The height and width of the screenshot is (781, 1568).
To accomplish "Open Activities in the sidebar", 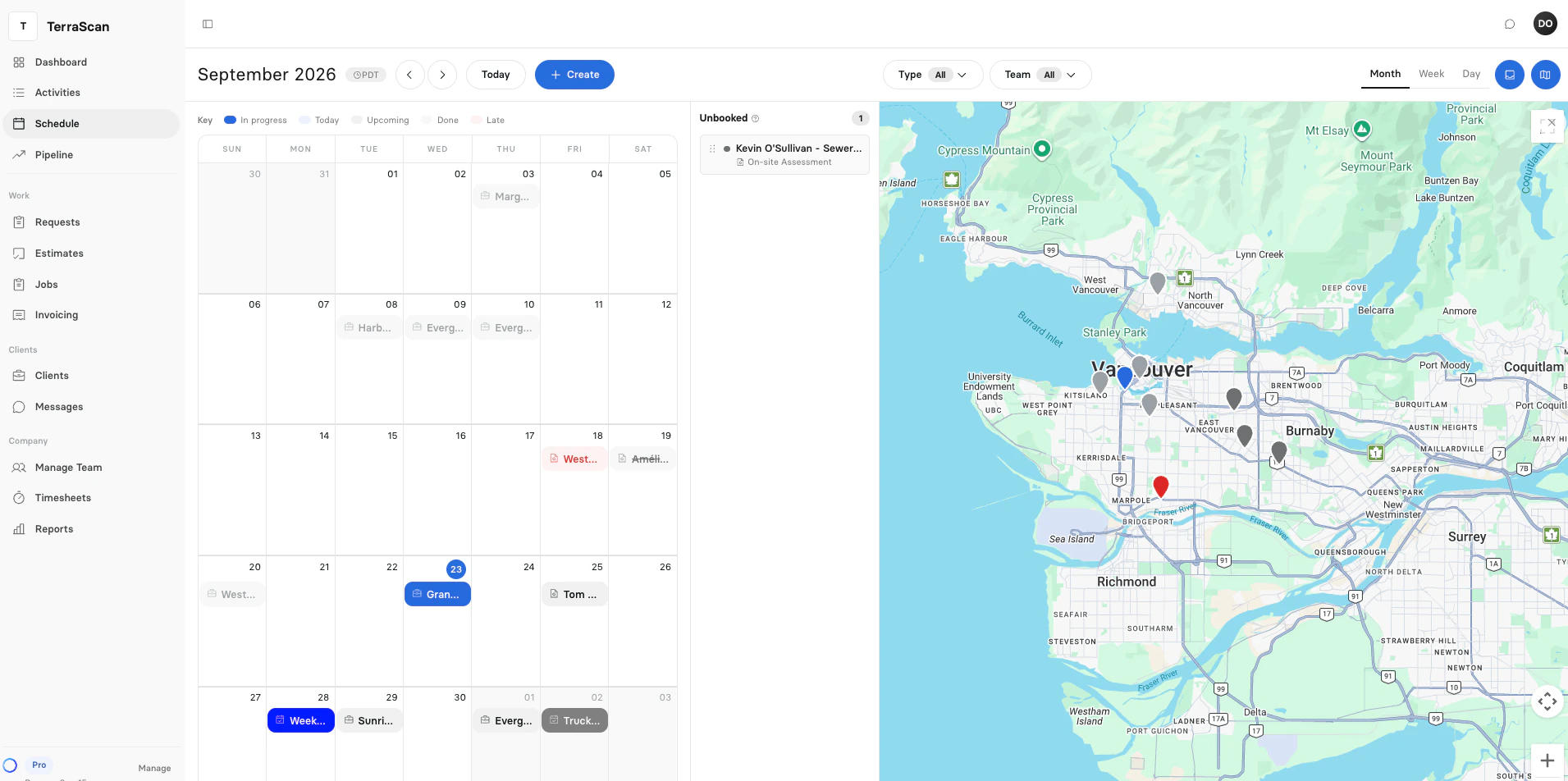I will pos(91,93).
